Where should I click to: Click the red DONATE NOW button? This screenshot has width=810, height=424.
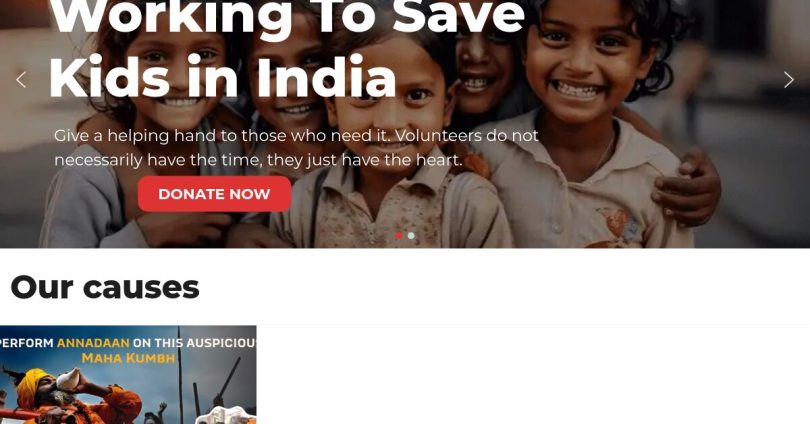pyautogui.click(x=214, y=194)
